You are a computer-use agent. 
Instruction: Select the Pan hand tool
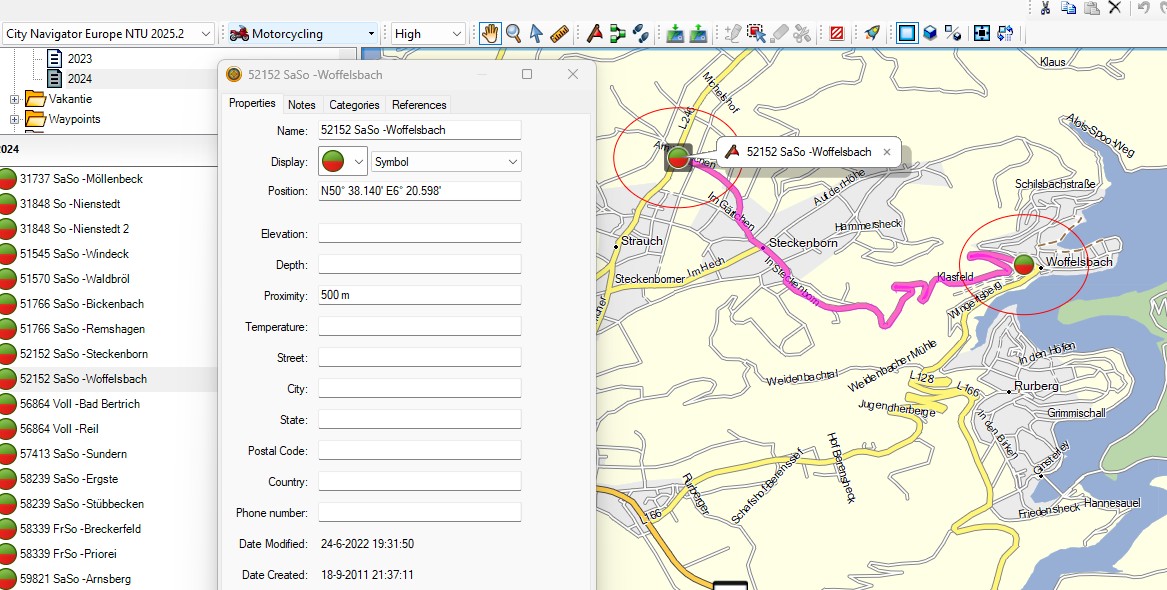[490, 33]
